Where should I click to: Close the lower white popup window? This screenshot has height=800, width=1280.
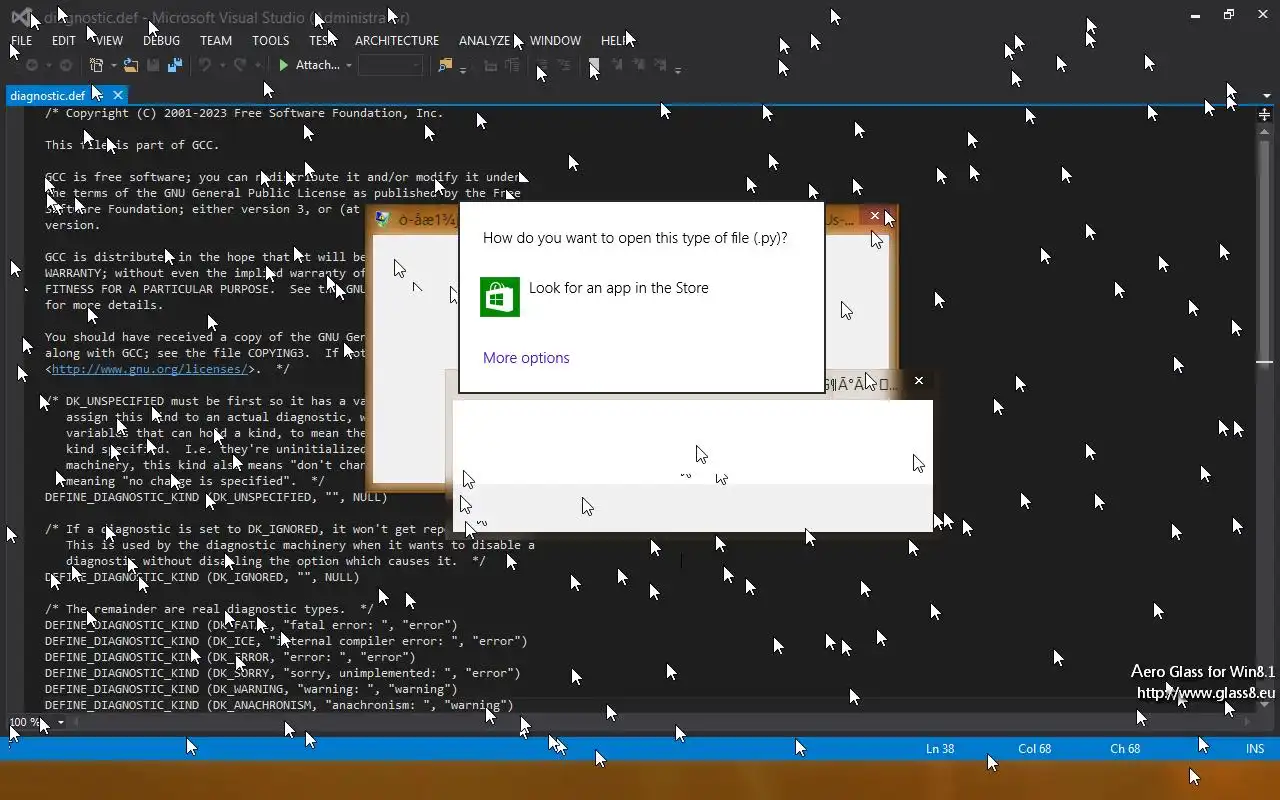coord(919,380)
